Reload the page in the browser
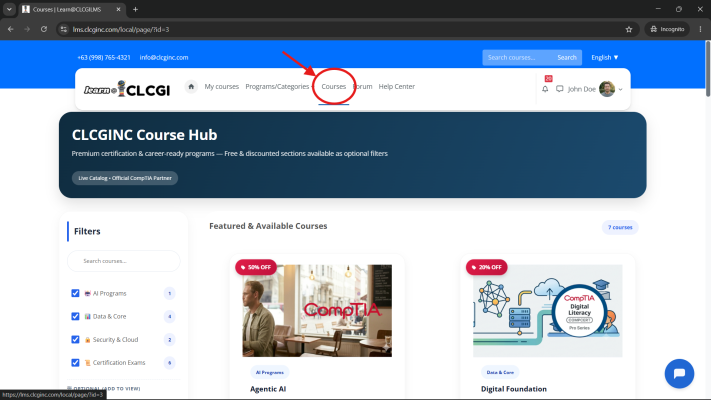Image resolution: width=711 pixels, height=400 pixels. pos(44,29)
